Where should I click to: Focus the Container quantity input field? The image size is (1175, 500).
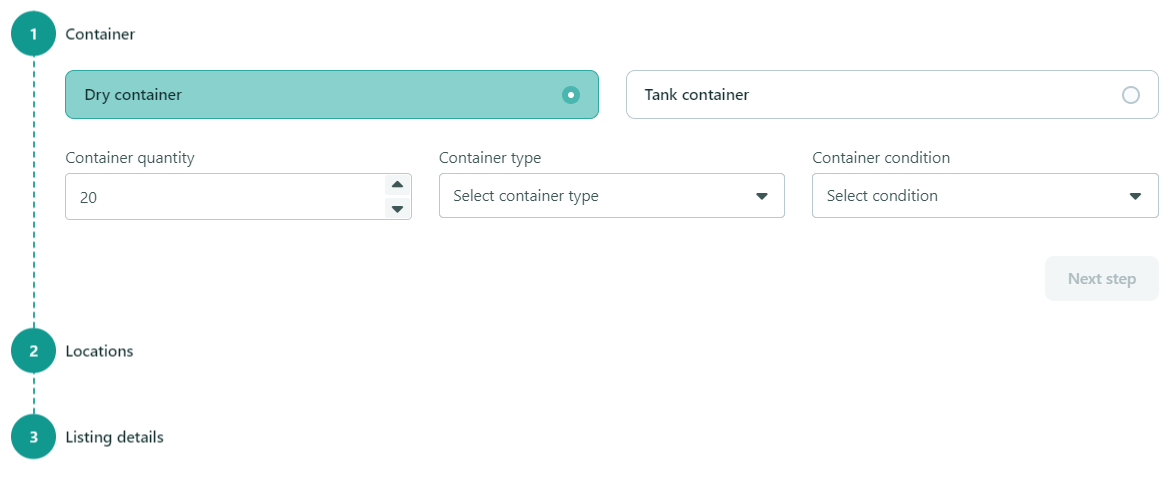click(x=225, y=196)
